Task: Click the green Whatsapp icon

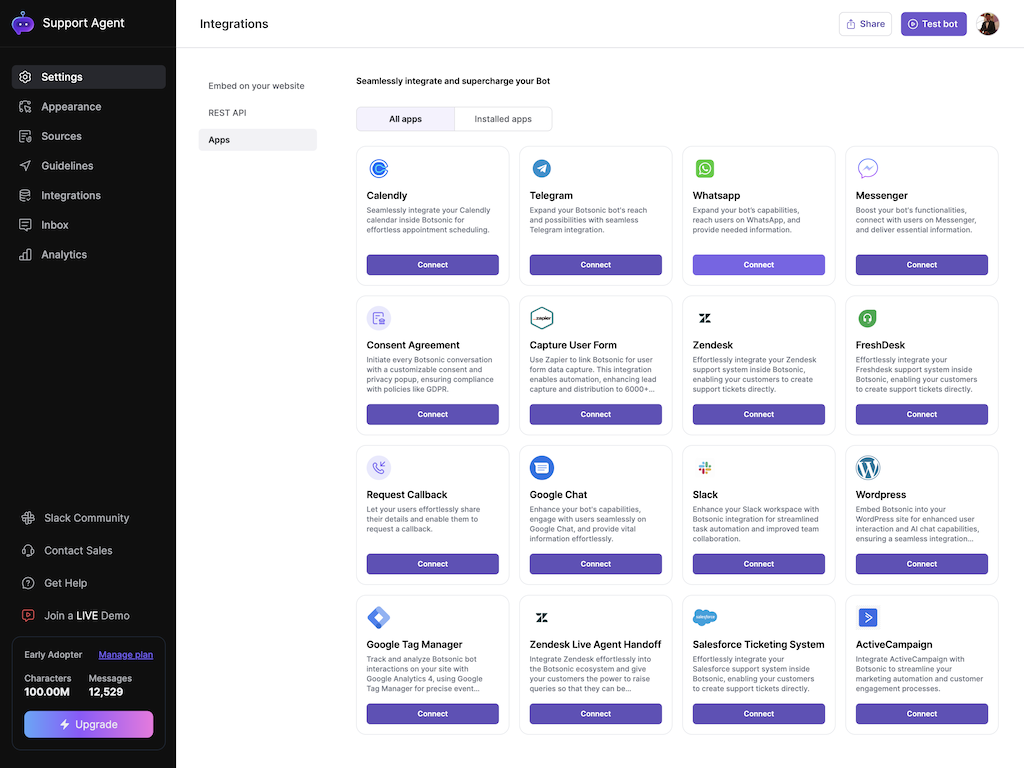Action: click(705, 169)
